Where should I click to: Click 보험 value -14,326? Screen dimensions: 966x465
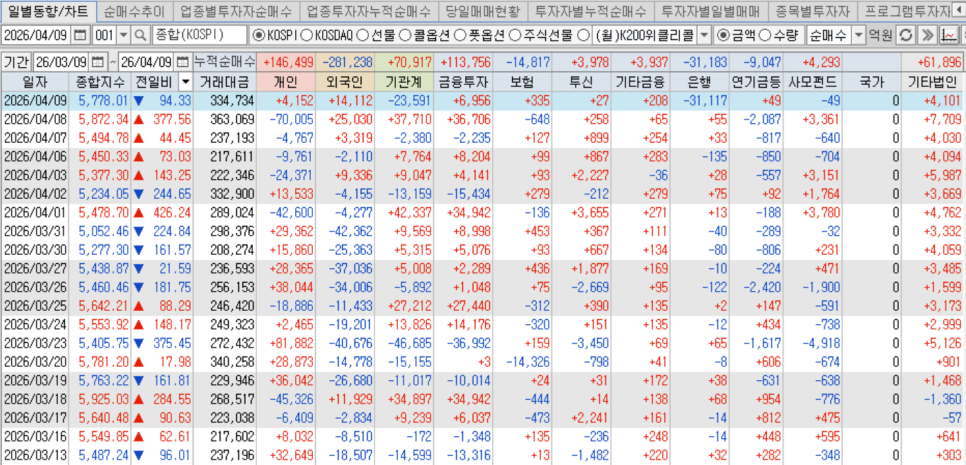pyautogui.click(x=528, y=361)
